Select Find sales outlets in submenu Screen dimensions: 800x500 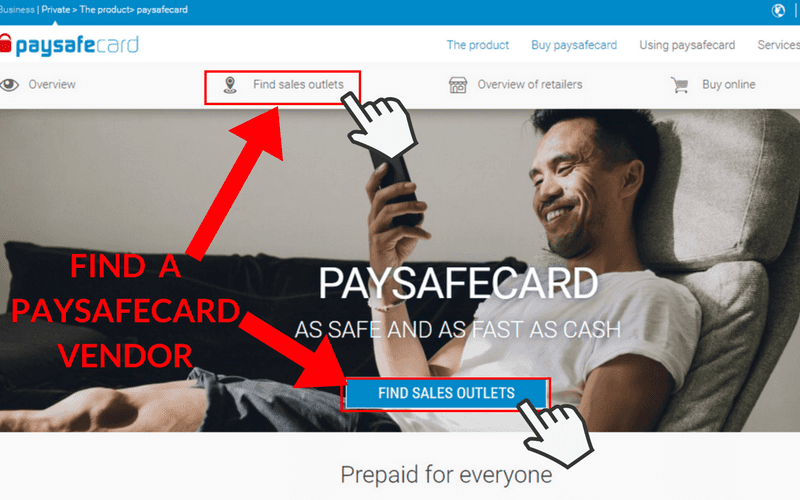coord(298,85)
